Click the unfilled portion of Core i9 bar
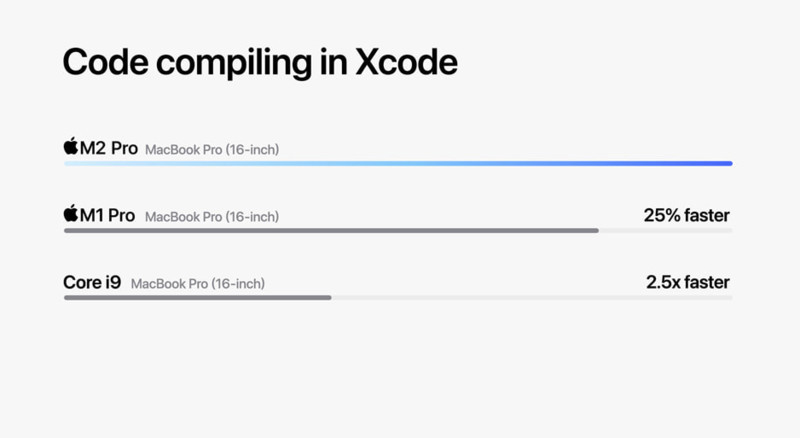 pos(532,298)
